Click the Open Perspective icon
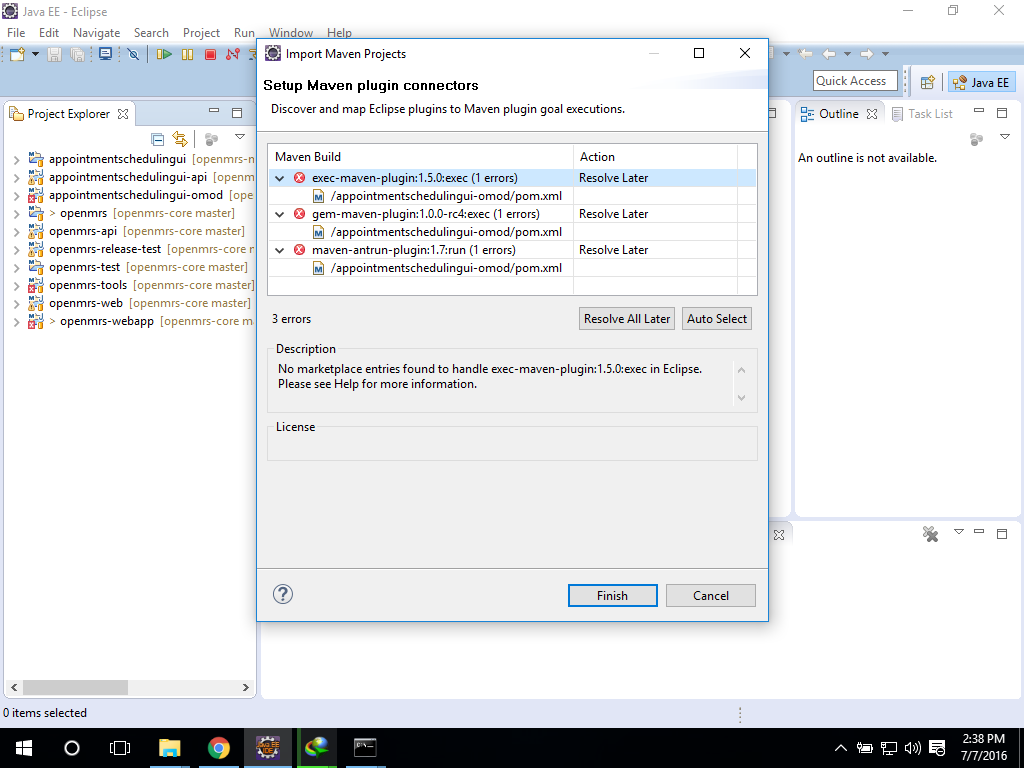1024x768 pixels. [927, 82]
